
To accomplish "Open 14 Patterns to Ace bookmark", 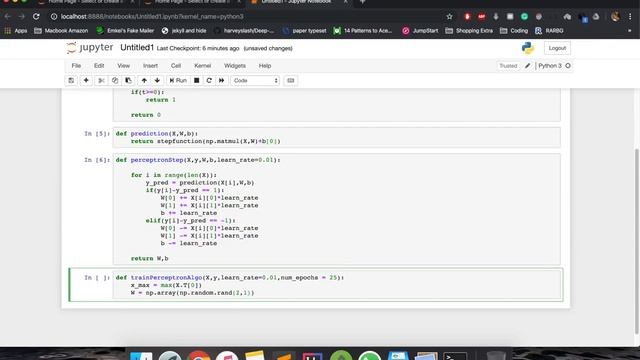I will [363, 31].
